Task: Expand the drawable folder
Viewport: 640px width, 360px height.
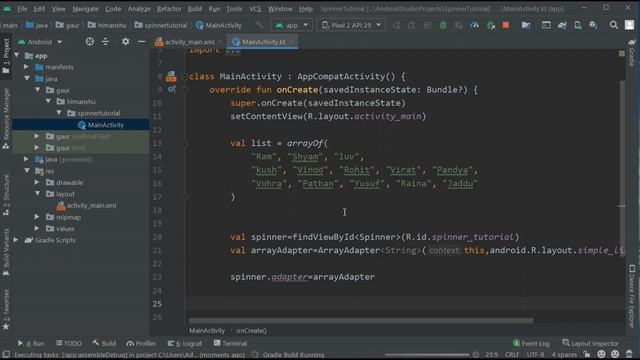Action: [x=37, y=182]
